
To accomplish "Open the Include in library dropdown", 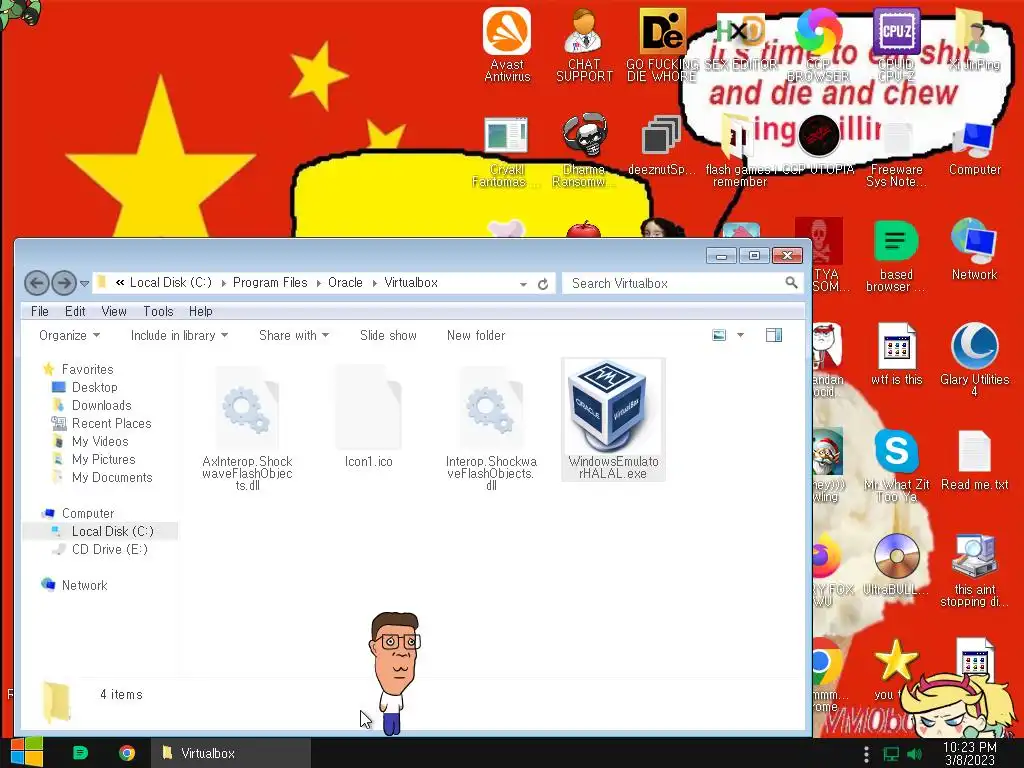I will (180, 335).
